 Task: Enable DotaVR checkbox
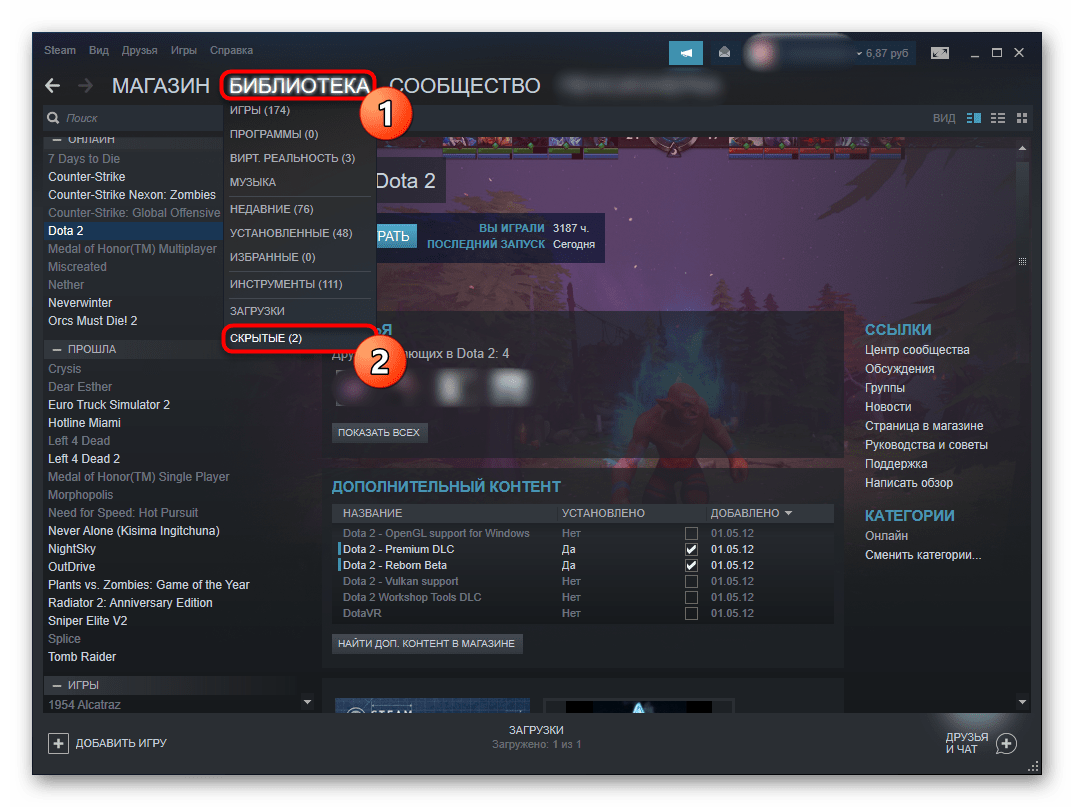pos(691,613)
